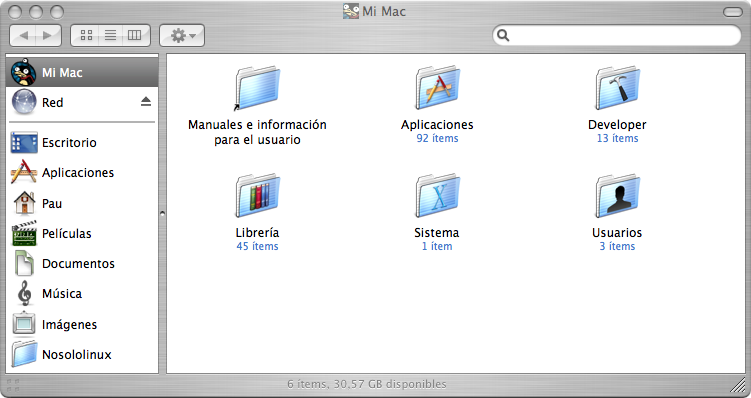Click the Documentos page icon
This screenshot has width=751, height=398.
click(x=24, y=263)
